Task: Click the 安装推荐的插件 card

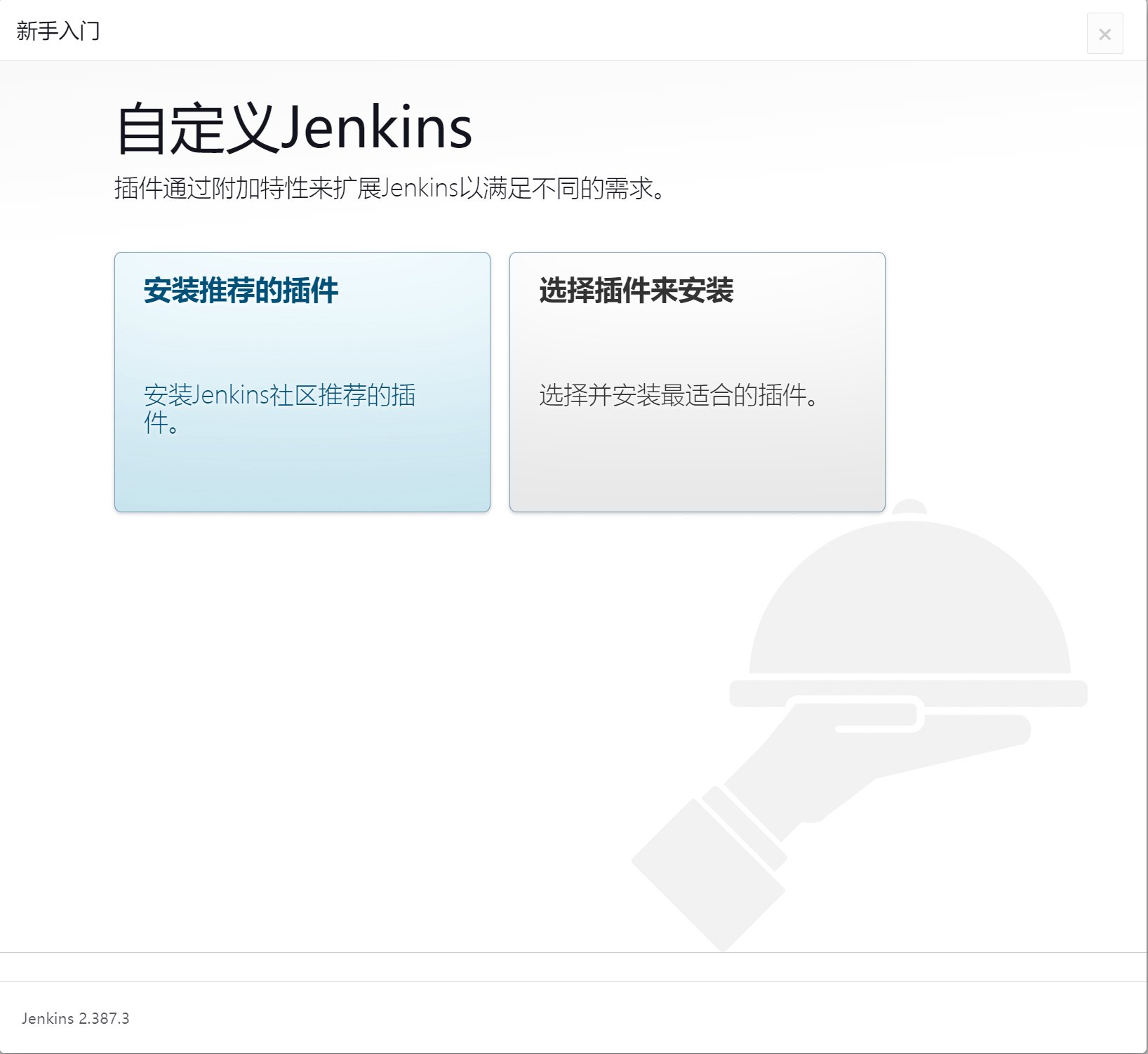Action: point(302,382)
